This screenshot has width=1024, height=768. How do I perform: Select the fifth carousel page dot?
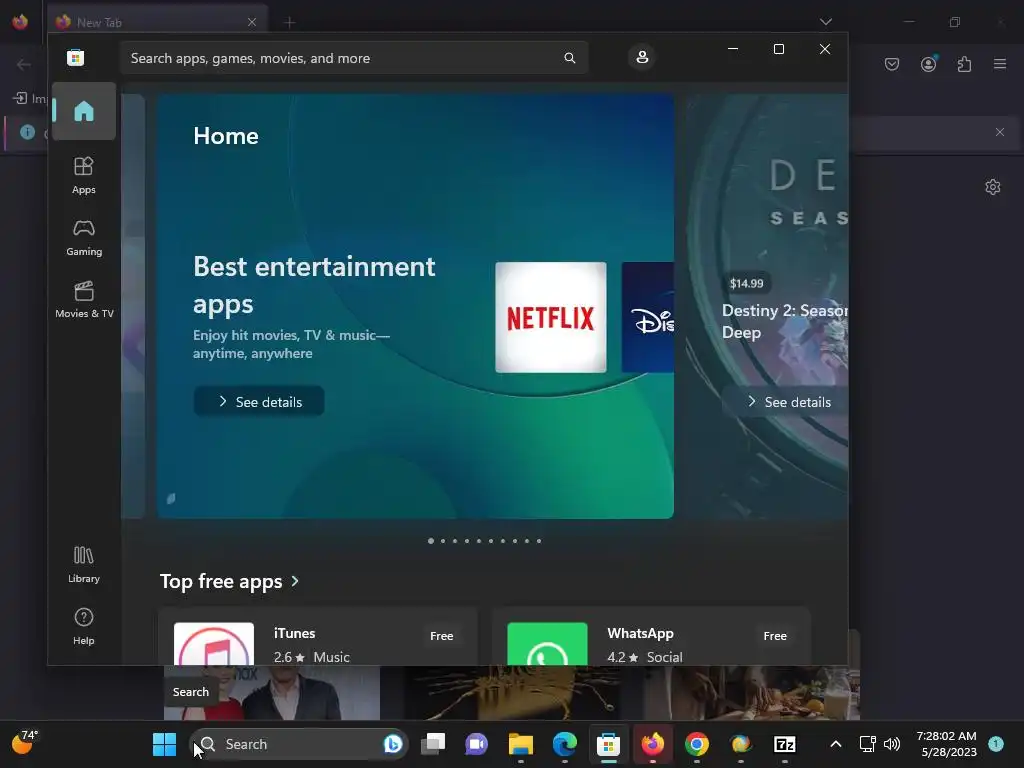tap(479, 541)
